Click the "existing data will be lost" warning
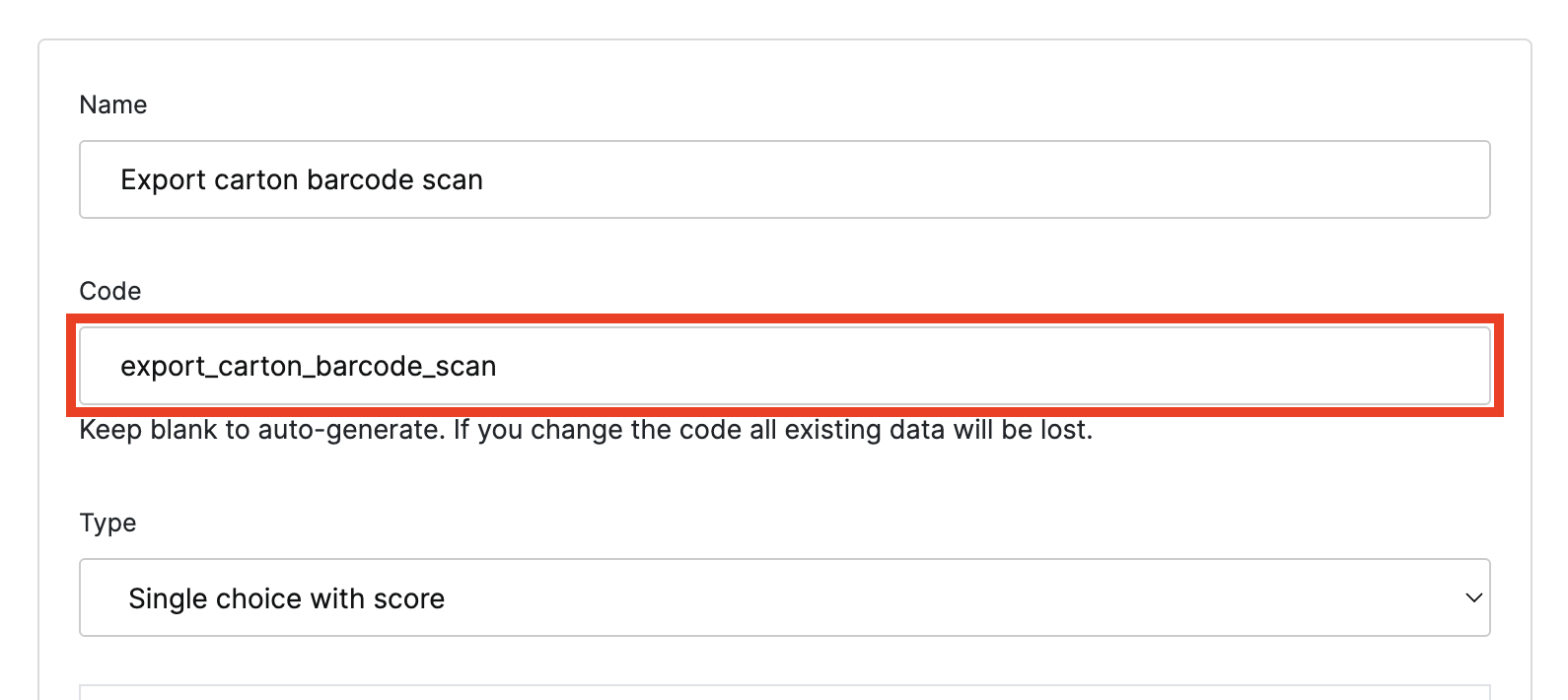The image size is (1568, 700). coord(937,430)
